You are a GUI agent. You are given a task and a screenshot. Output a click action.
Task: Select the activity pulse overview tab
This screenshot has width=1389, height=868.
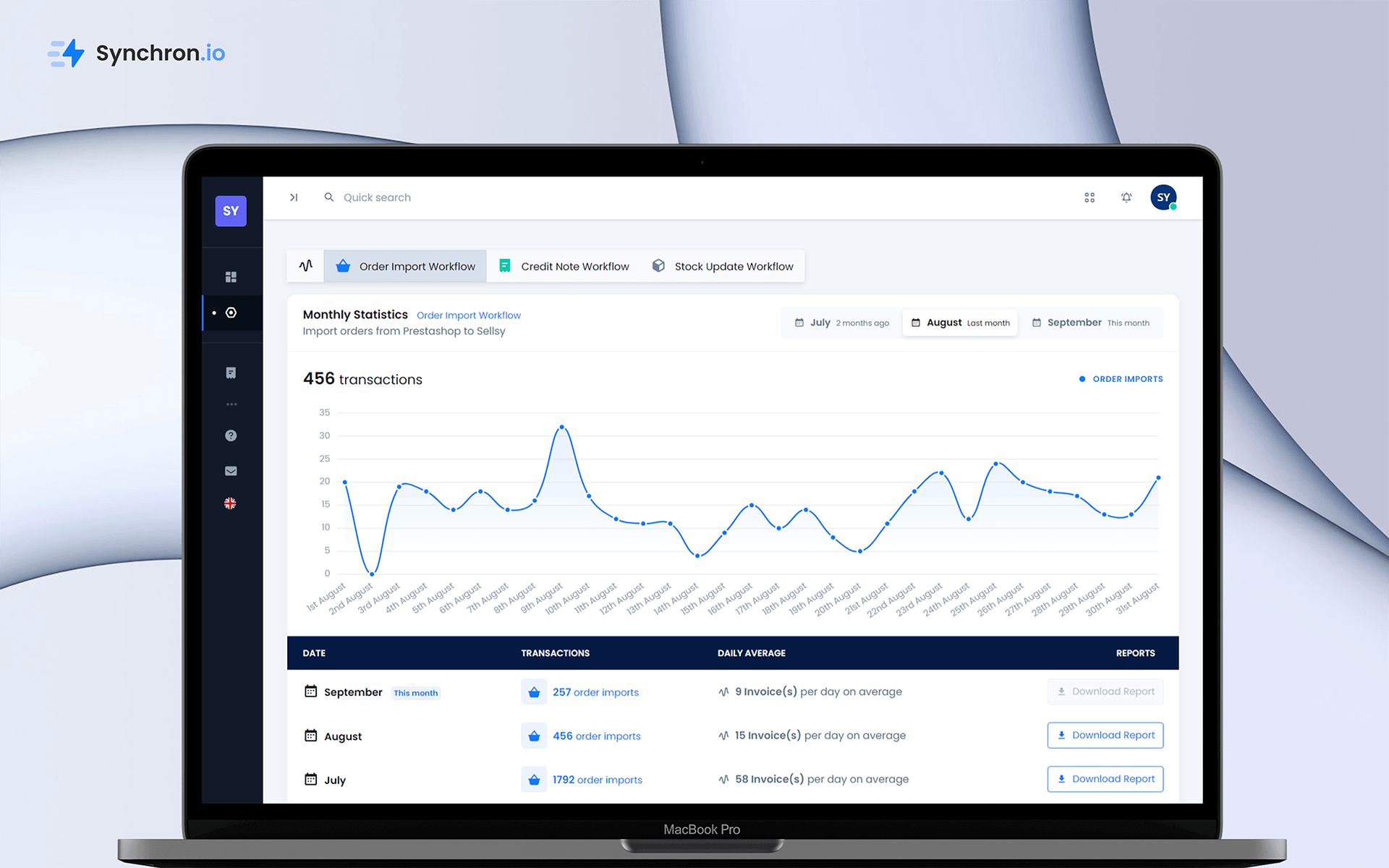tap(306, 266)
